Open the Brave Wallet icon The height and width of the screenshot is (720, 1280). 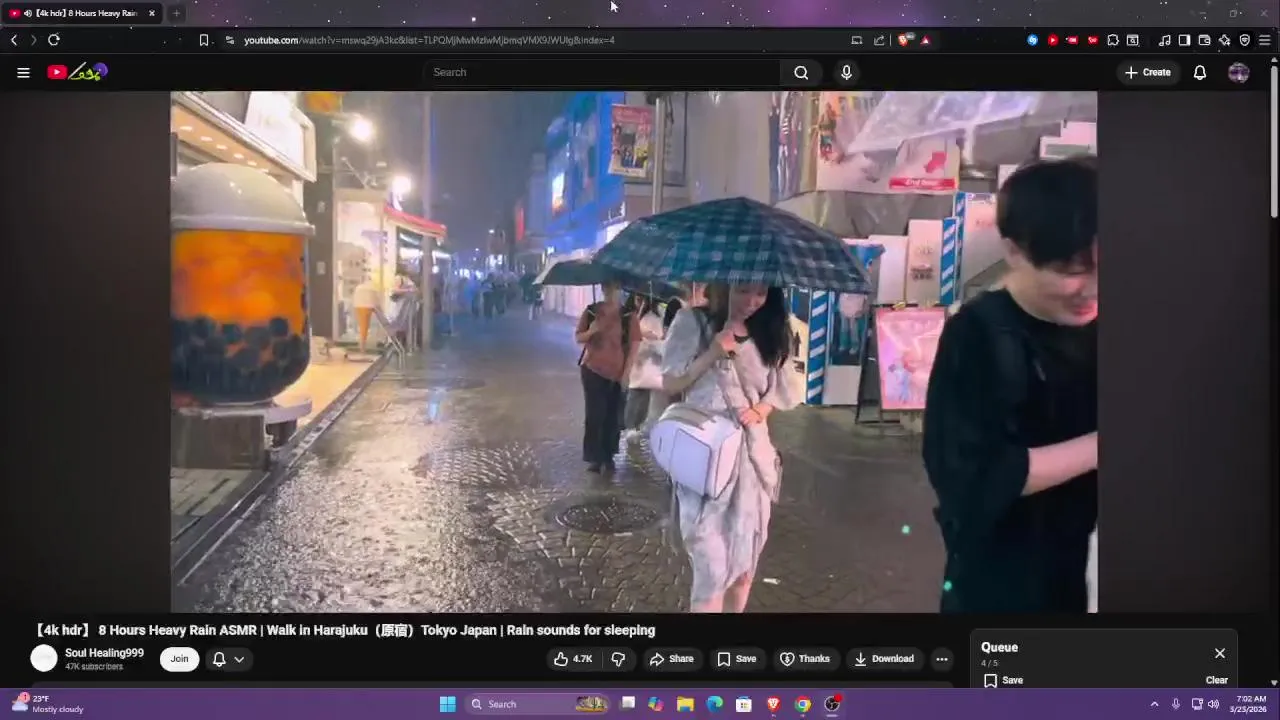1204,40
